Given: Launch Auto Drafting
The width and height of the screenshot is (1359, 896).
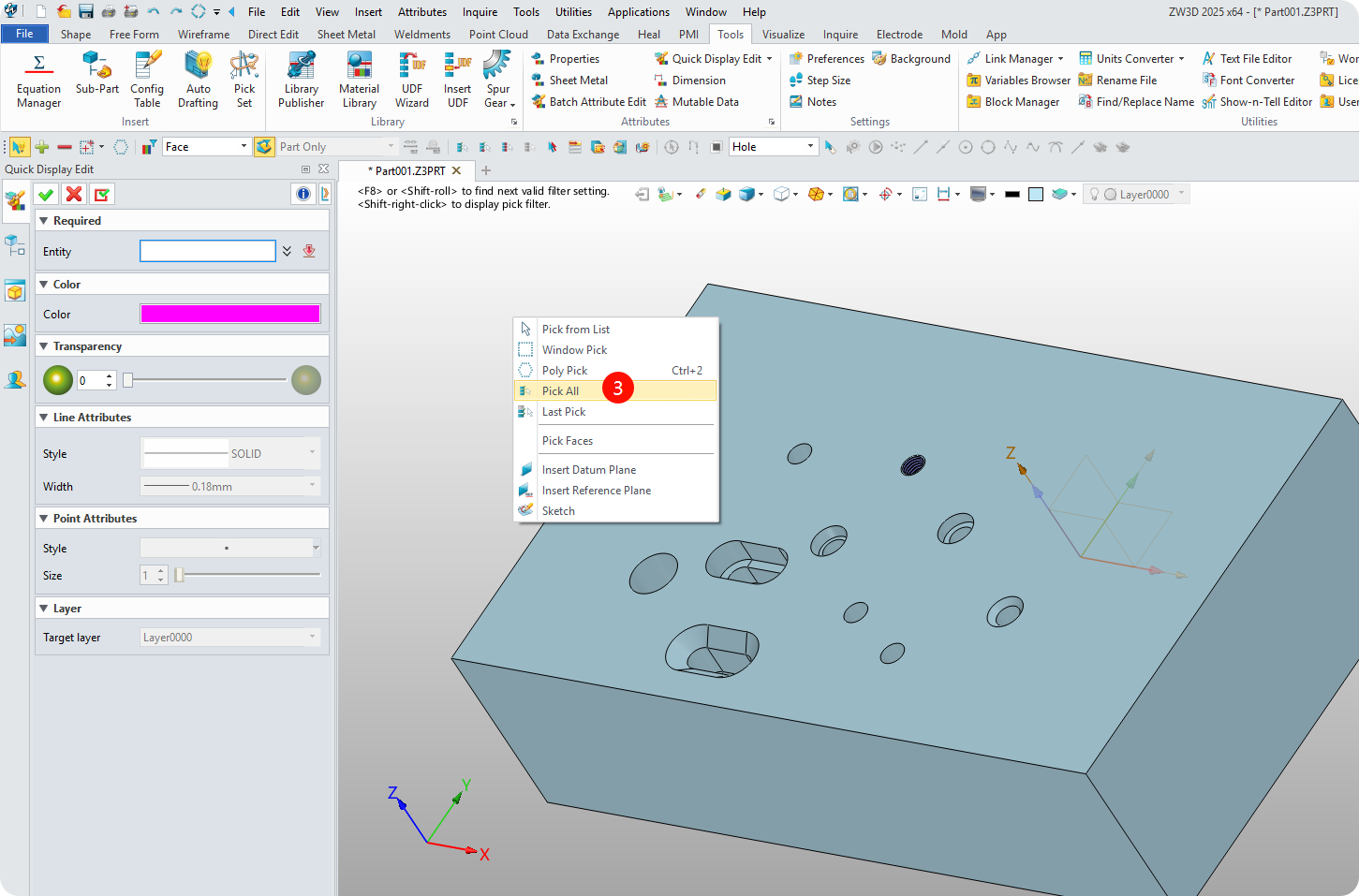Looking at the screenshot, I should coord(198,80).
